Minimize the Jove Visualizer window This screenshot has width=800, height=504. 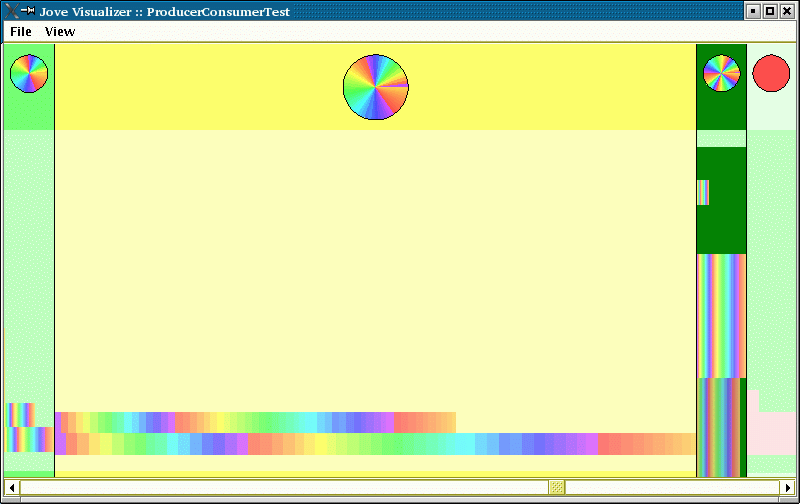pos(753,11)
